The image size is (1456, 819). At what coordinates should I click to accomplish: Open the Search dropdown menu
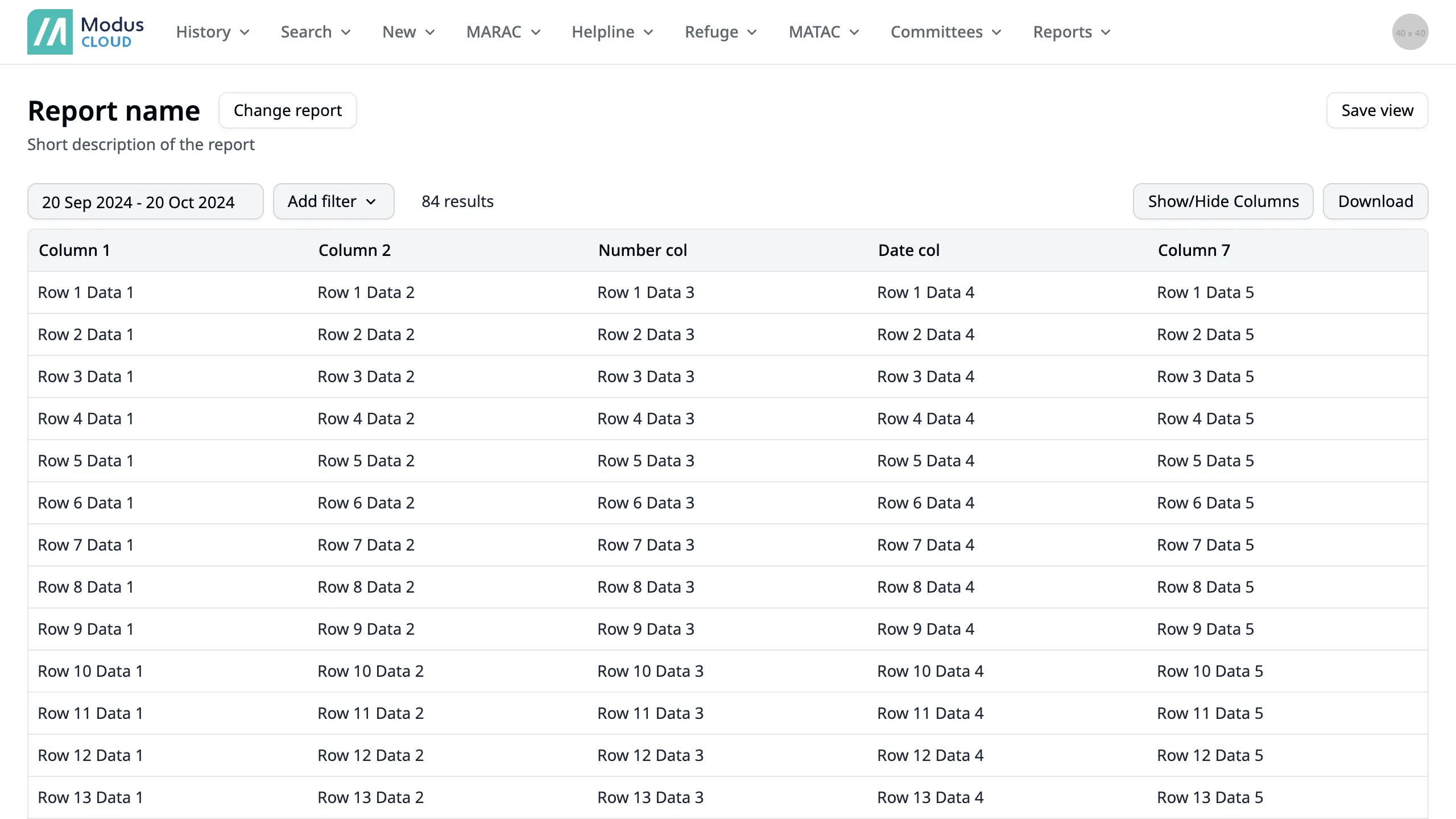(x=315, y=32)
